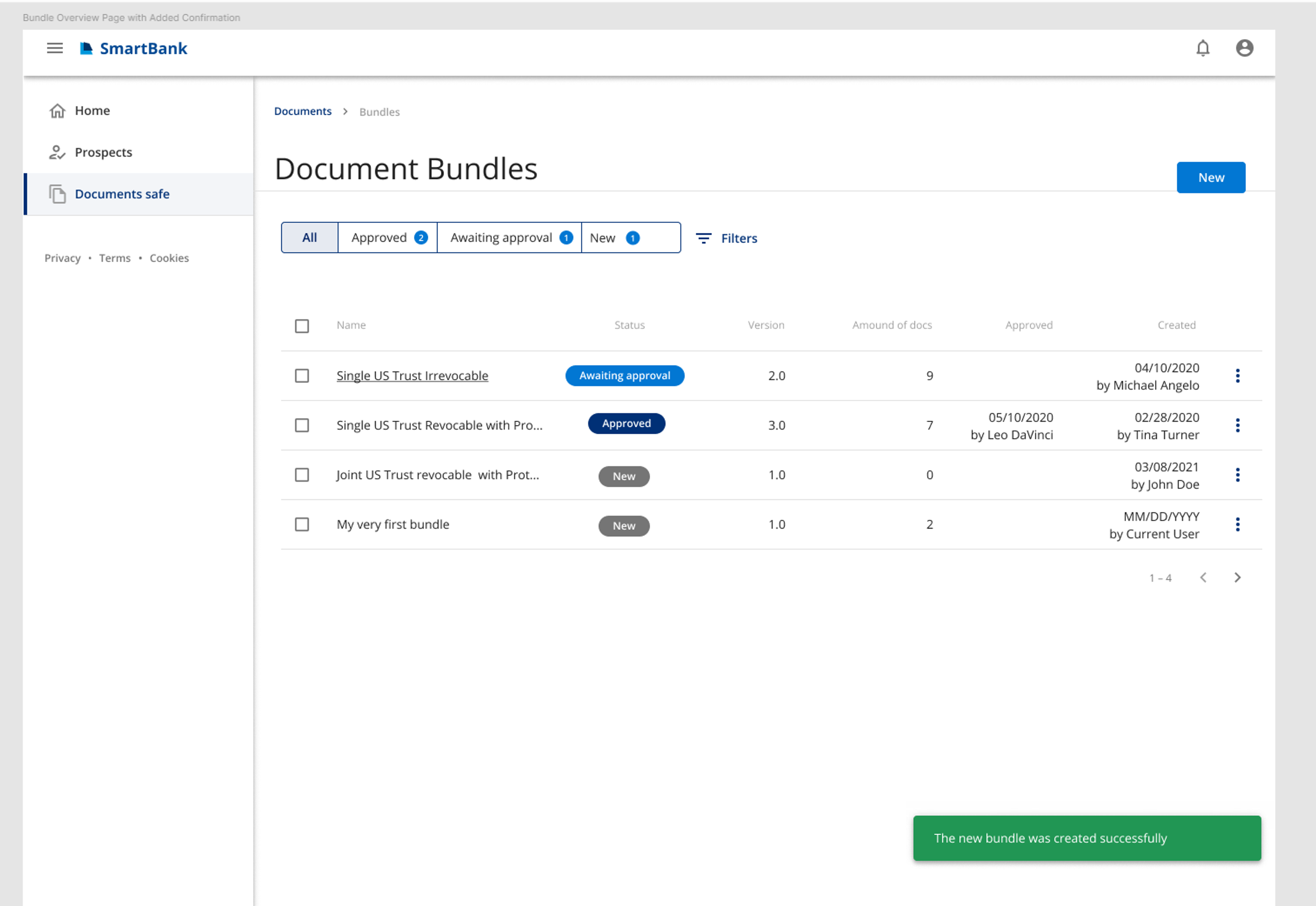Expand options for My very first bundle
The height and width of the screenshot is (906, 1316).
[x=1237, y=524]
